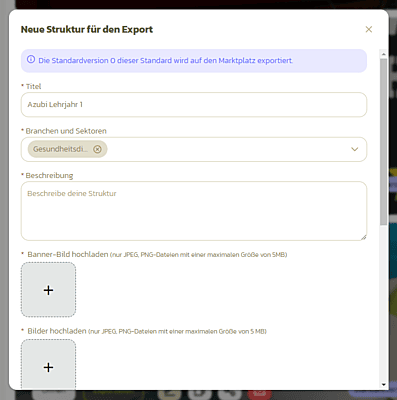This screenshot has height=400, width=397.
Task: Close the Neue Struktur für den Export dialog
Action: point(369,29)
